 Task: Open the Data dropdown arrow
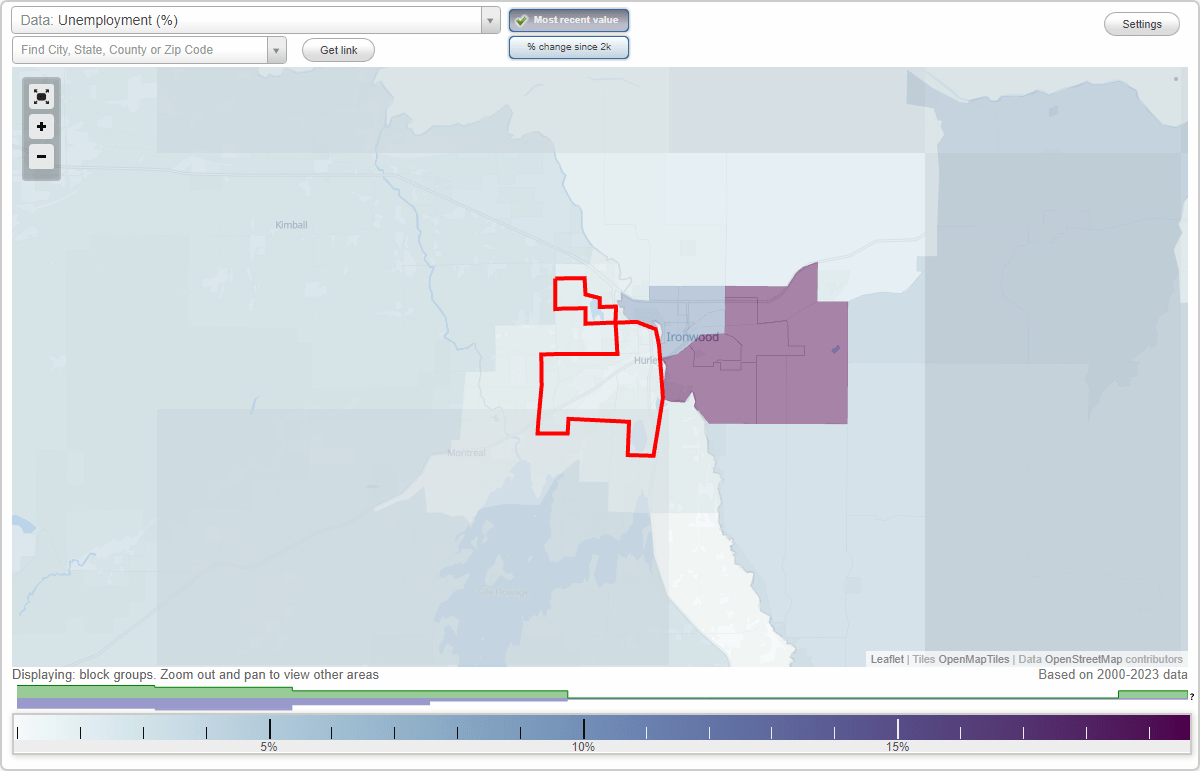(490, 20)
